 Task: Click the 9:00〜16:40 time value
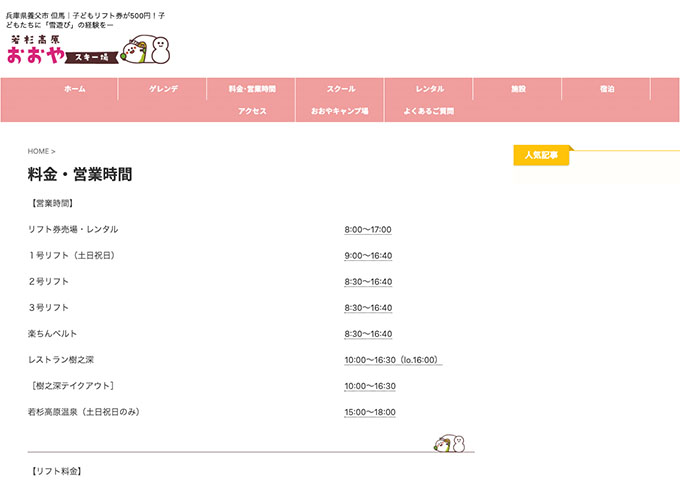coord(368,256)
